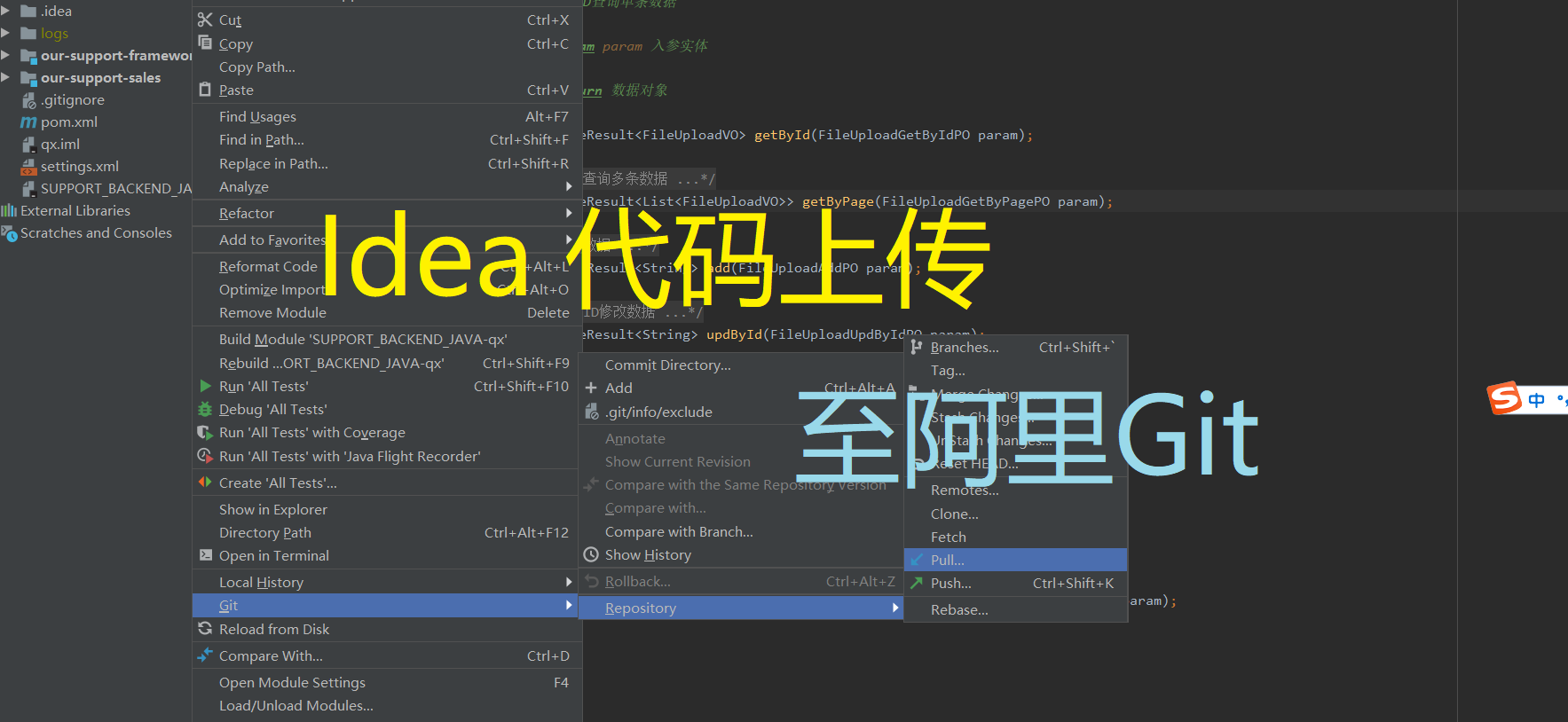Choose Compare with Branch...

(741, 531)
